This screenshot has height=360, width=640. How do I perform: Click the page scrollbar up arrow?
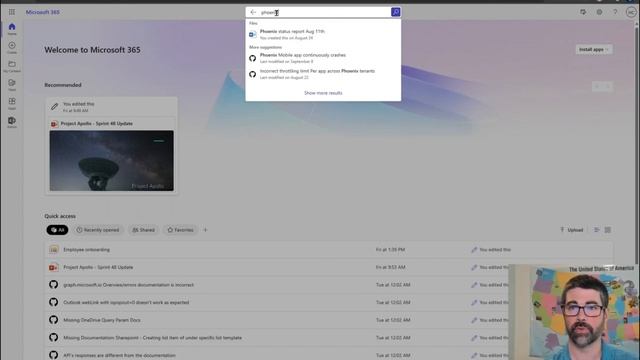tap(637, 23)
